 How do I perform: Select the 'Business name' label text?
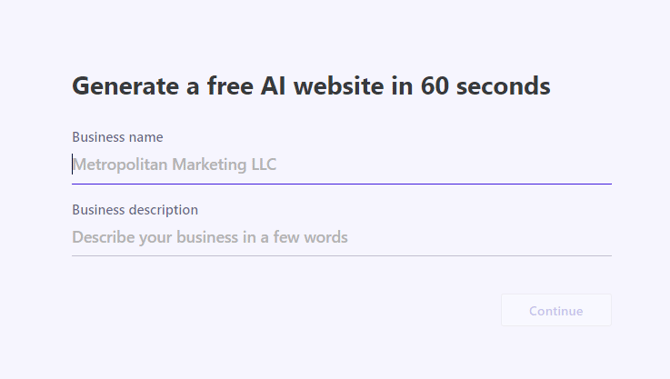tap(118, 137)
